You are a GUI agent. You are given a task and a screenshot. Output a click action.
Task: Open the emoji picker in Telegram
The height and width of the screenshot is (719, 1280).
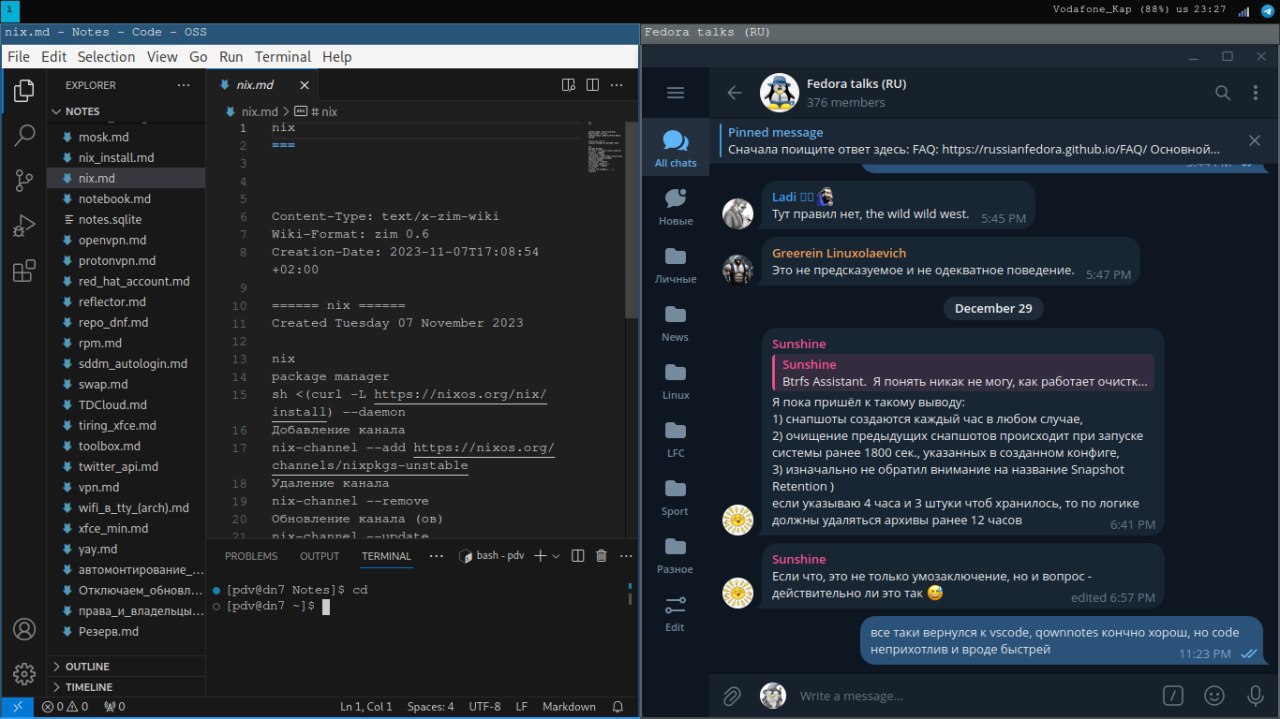[1214, 695]
